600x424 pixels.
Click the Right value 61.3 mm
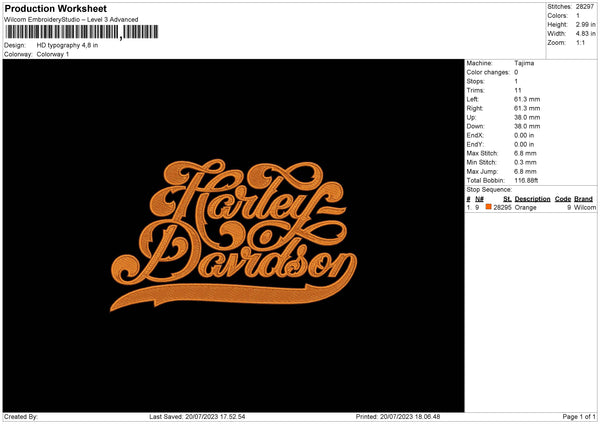(x=527, y=108)
